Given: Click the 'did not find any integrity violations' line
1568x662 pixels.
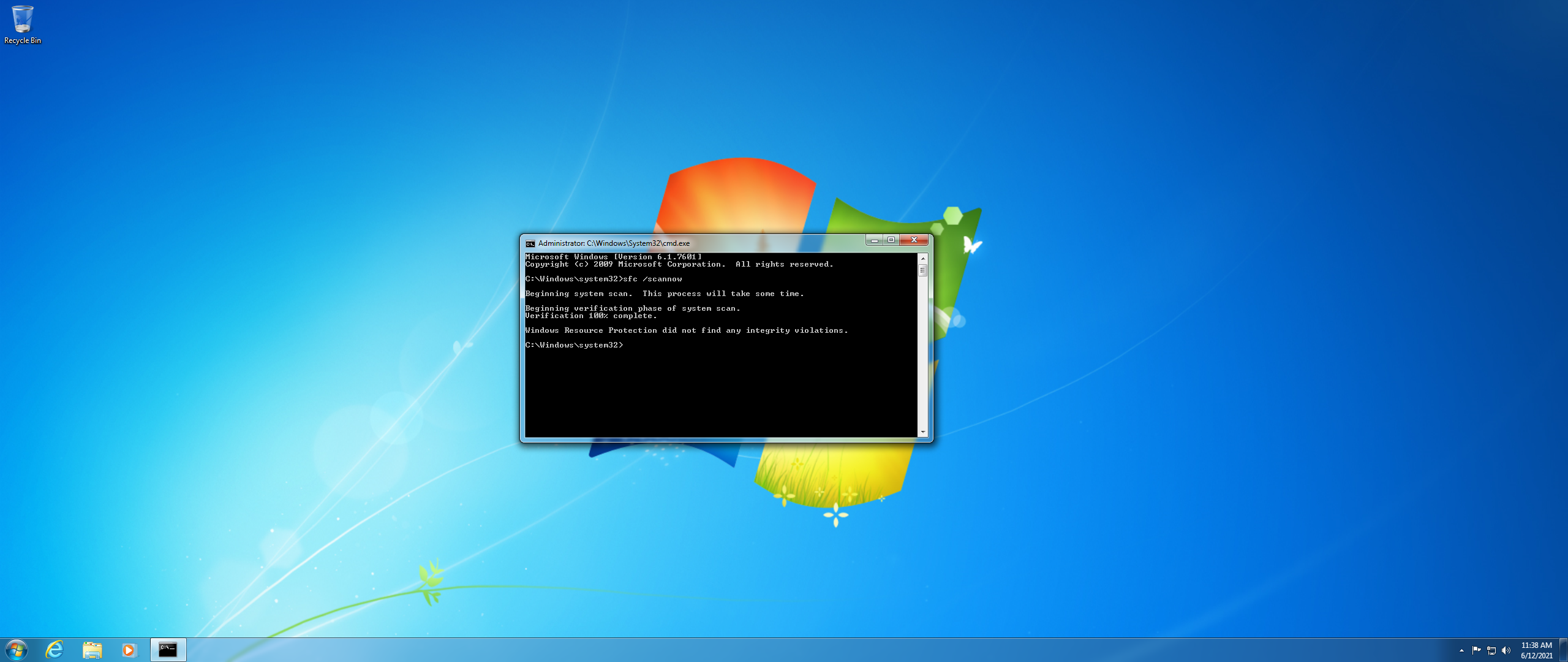Looking at the screenshot, I should point(687,330).
